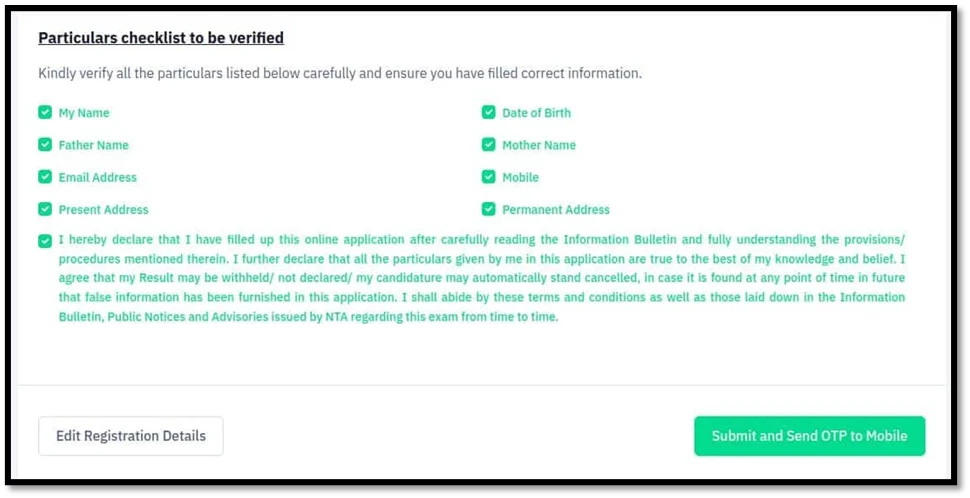970x498 pixels.
Task: Click the 'Permanent Address' label text
Action: [x=555, y=209]
